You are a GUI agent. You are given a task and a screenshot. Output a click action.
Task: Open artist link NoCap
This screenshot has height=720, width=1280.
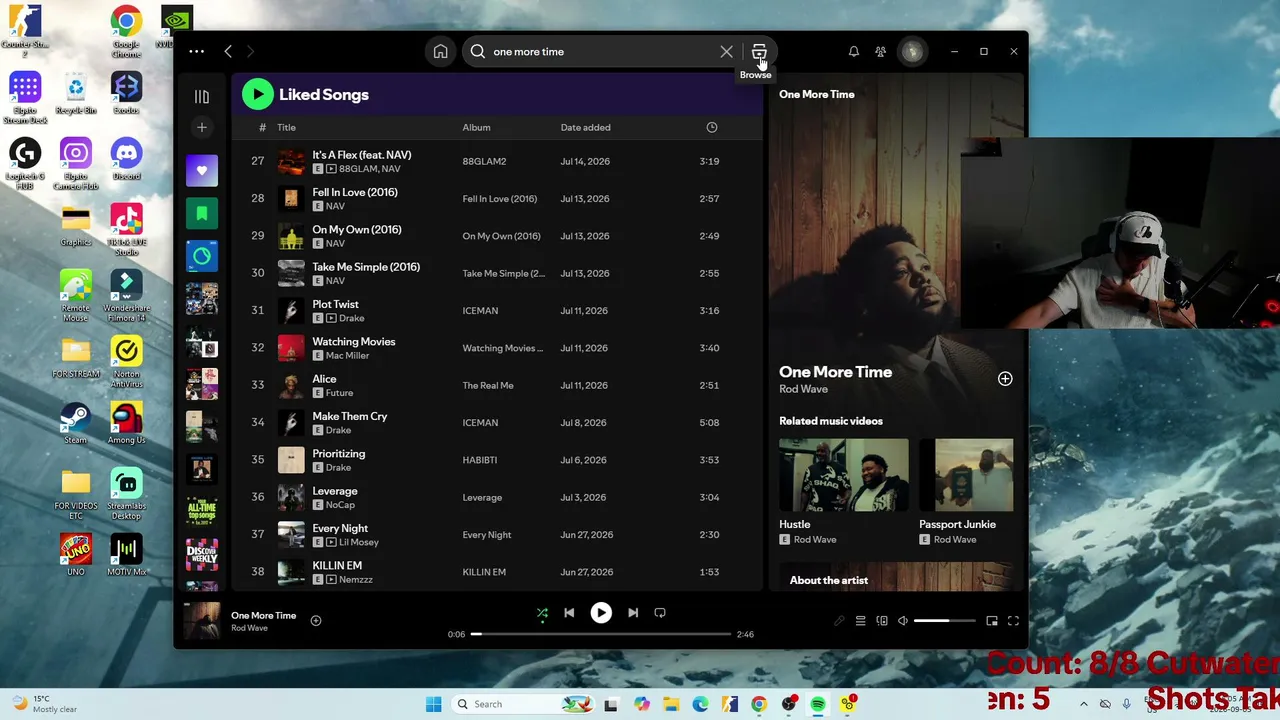click(x=342, y=505)
